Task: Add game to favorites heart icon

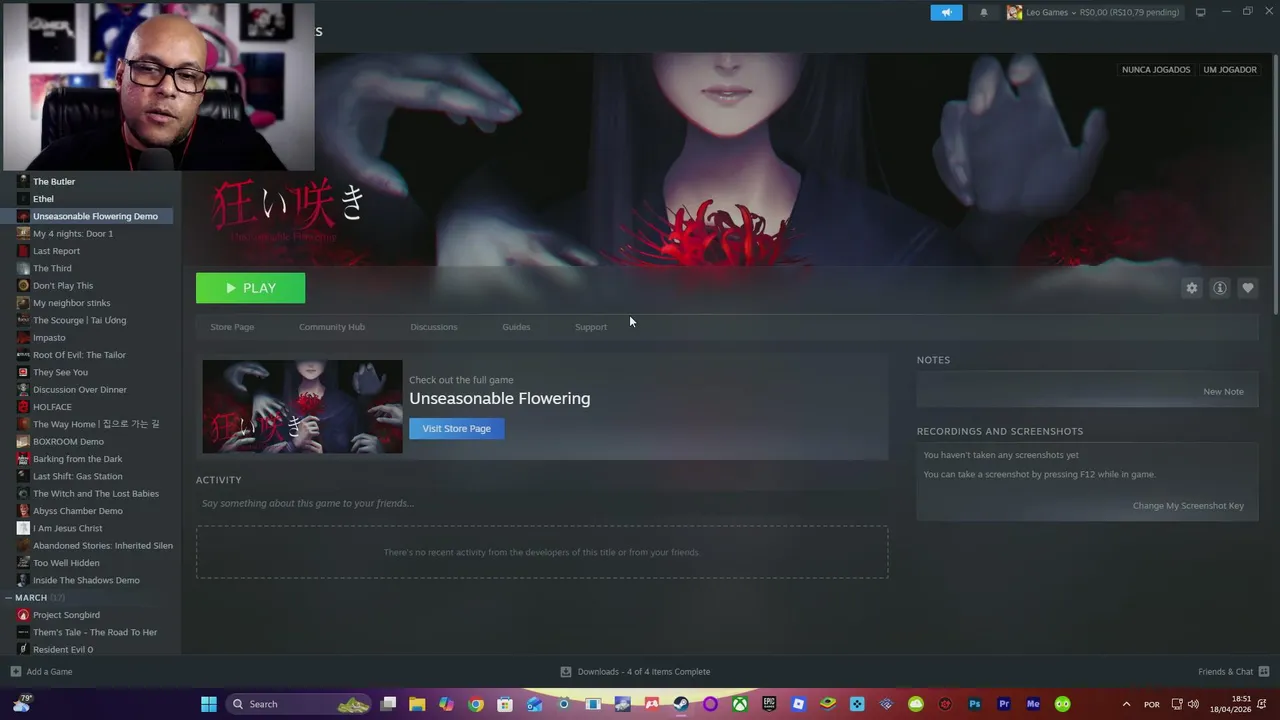Action: (x=1247, y=288)
